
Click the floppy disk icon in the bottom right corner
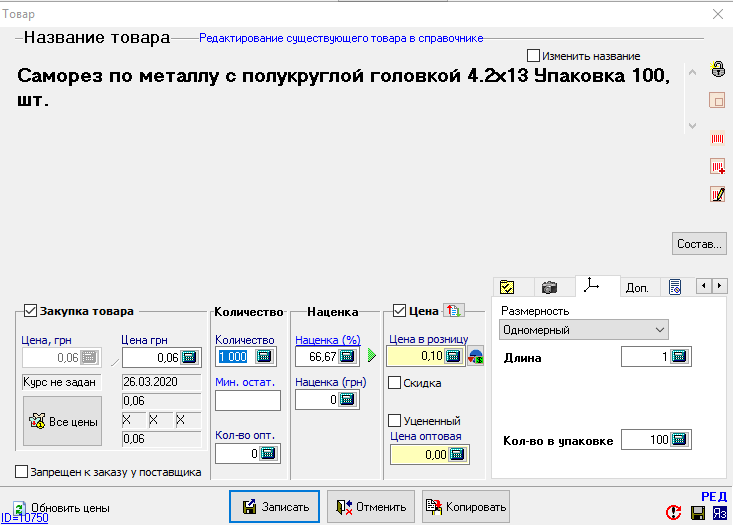pyautogui.click(x=698, y=512)
